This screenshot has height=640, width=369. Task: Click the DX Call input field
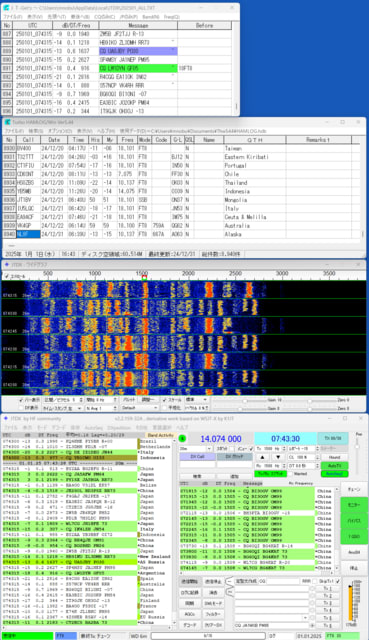(x=198, y=464)
